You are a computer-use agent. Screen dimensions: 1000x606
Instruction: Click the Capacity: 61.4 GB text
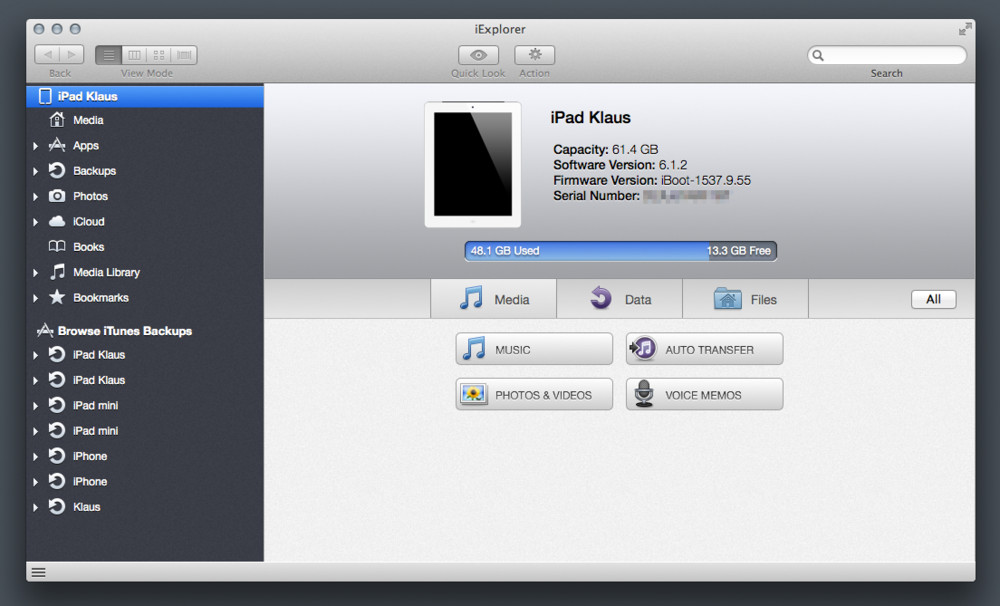pos(605,149)
